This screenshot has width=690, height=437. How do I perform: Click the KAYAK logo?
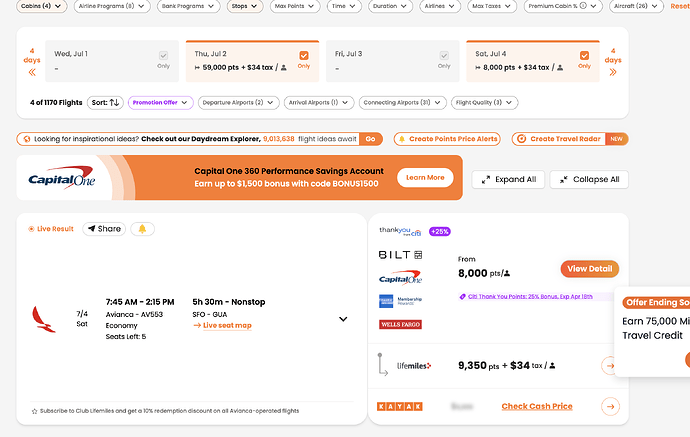pos(400,406)
